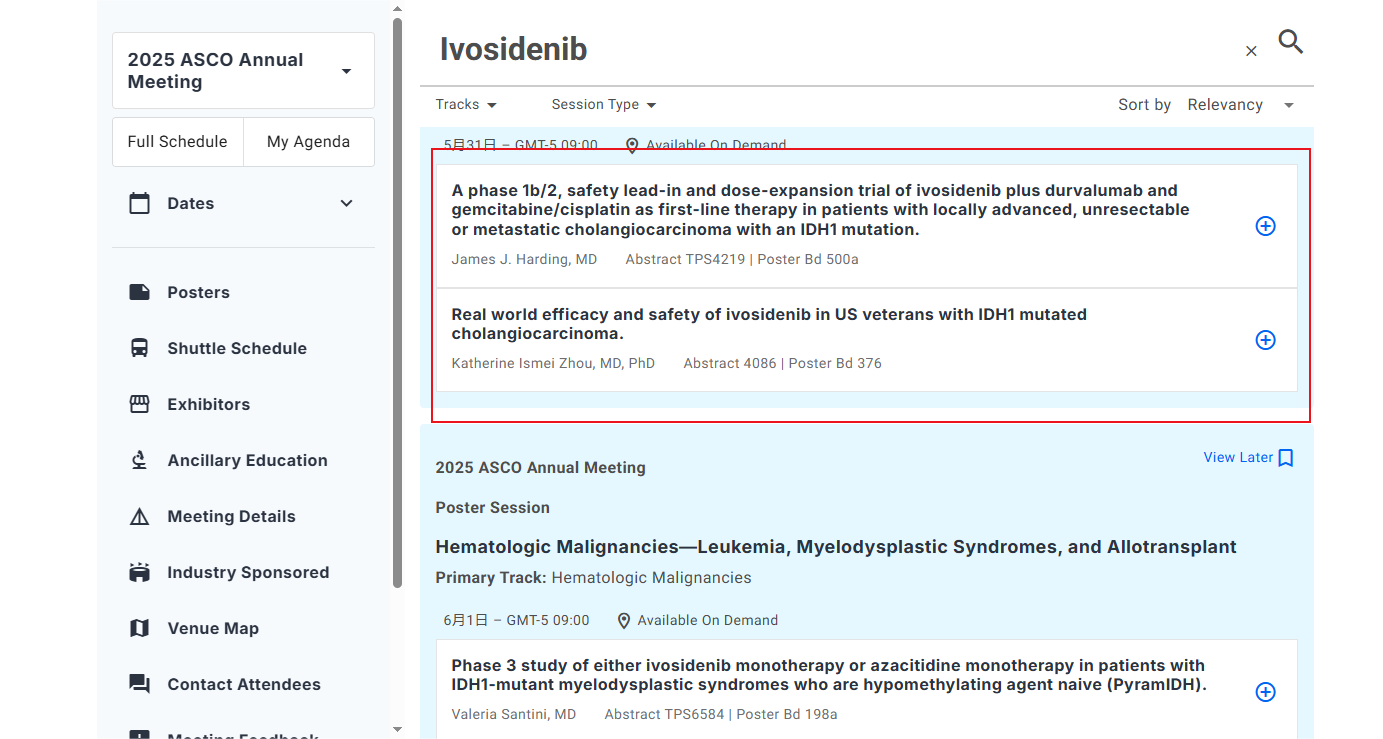Switch to the Full Schedule tab
The width and height of the screenshot is (1383, 739).
pyautogui.click(x=178, y=142)
